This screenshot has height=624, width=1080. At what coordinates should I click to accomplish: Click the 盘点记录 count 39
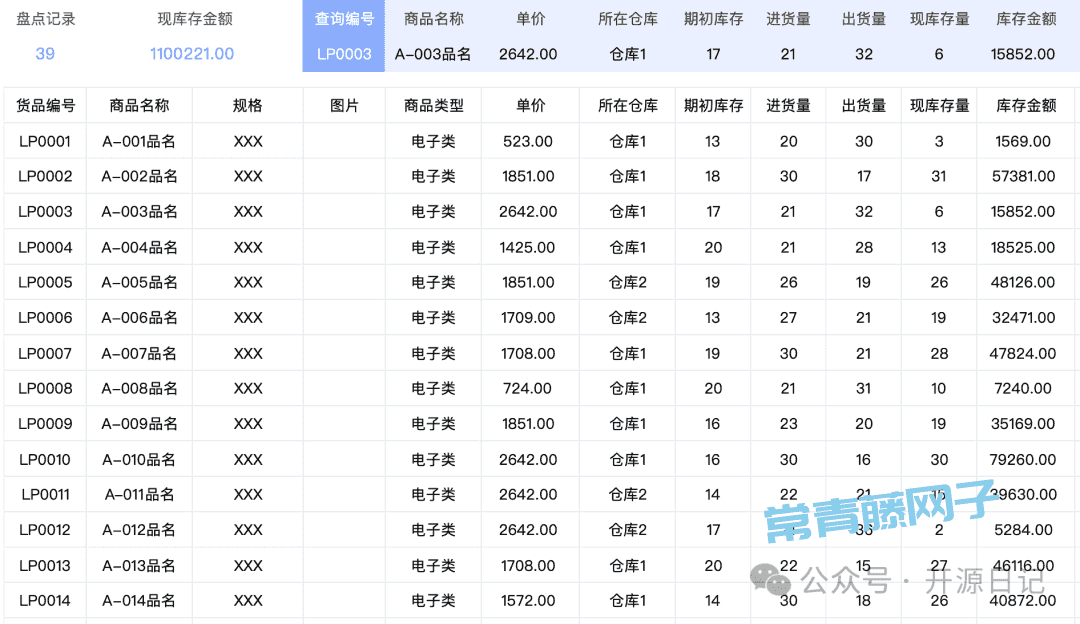click(45, 54)
